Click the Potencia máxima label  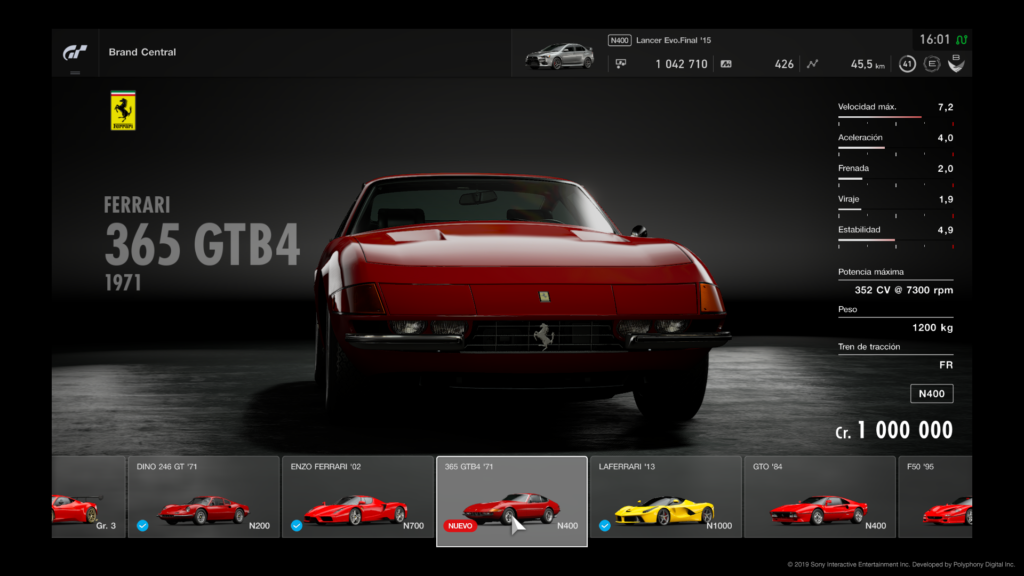[871, 272]
